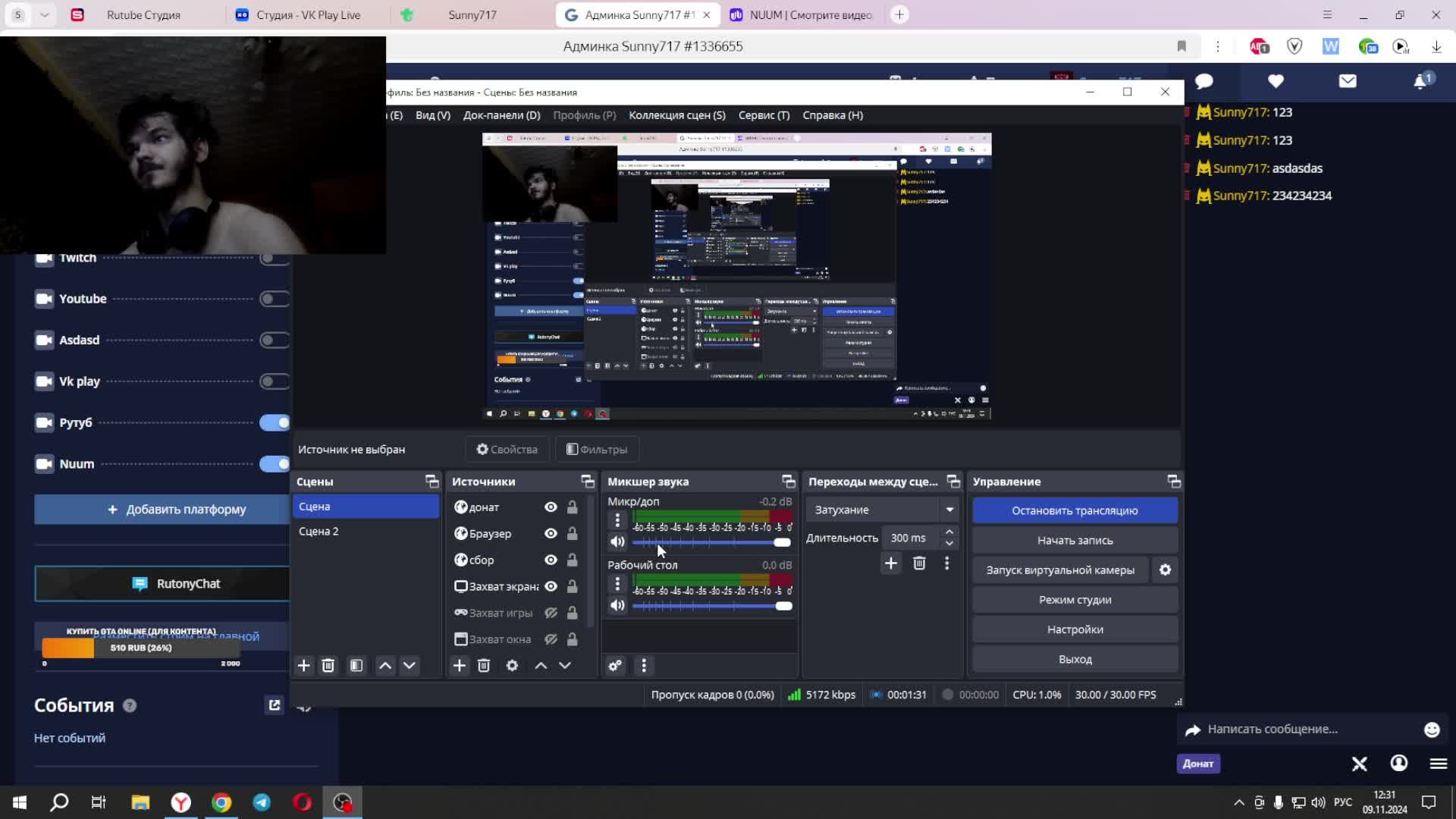
Task: Undock the Микшер звука panel icon
Action: [x=789, y=482]
